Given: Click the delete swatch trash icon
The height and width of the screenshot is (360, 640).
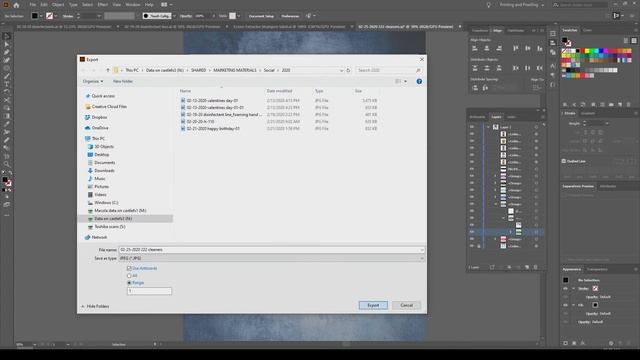Looking at the screenshot, I should tap(629, 104).
